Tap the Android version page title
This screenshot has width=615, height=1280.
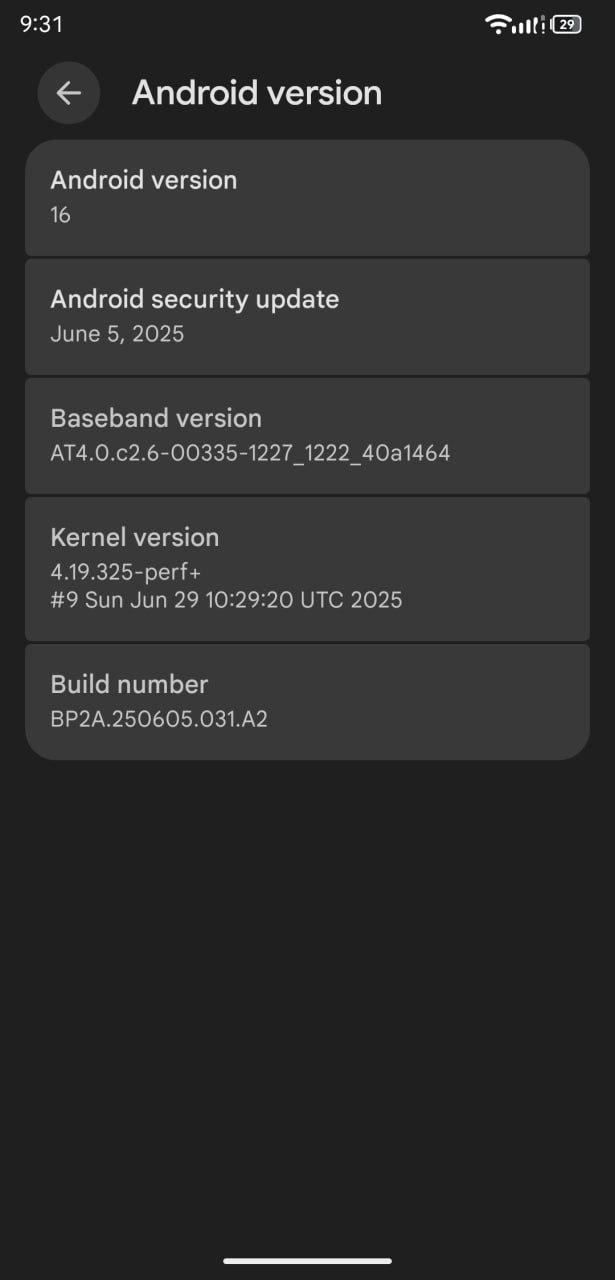[x=257, y=93]
